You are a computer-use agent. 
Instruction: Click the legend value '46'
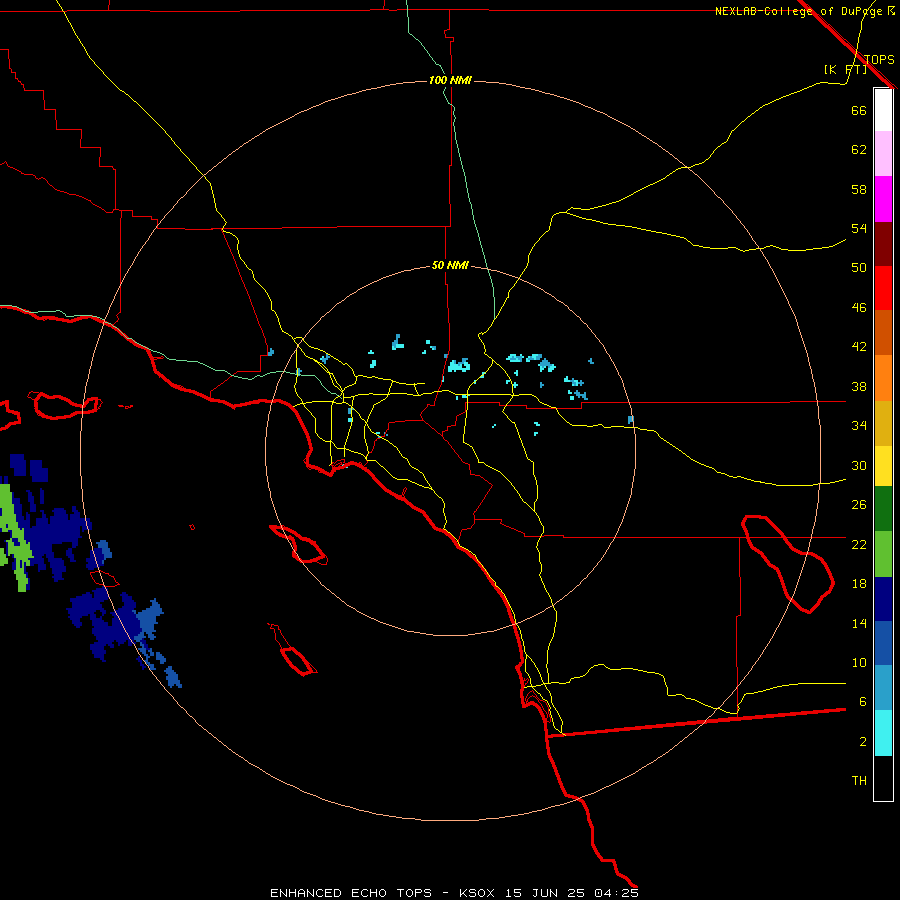[859, 308]
